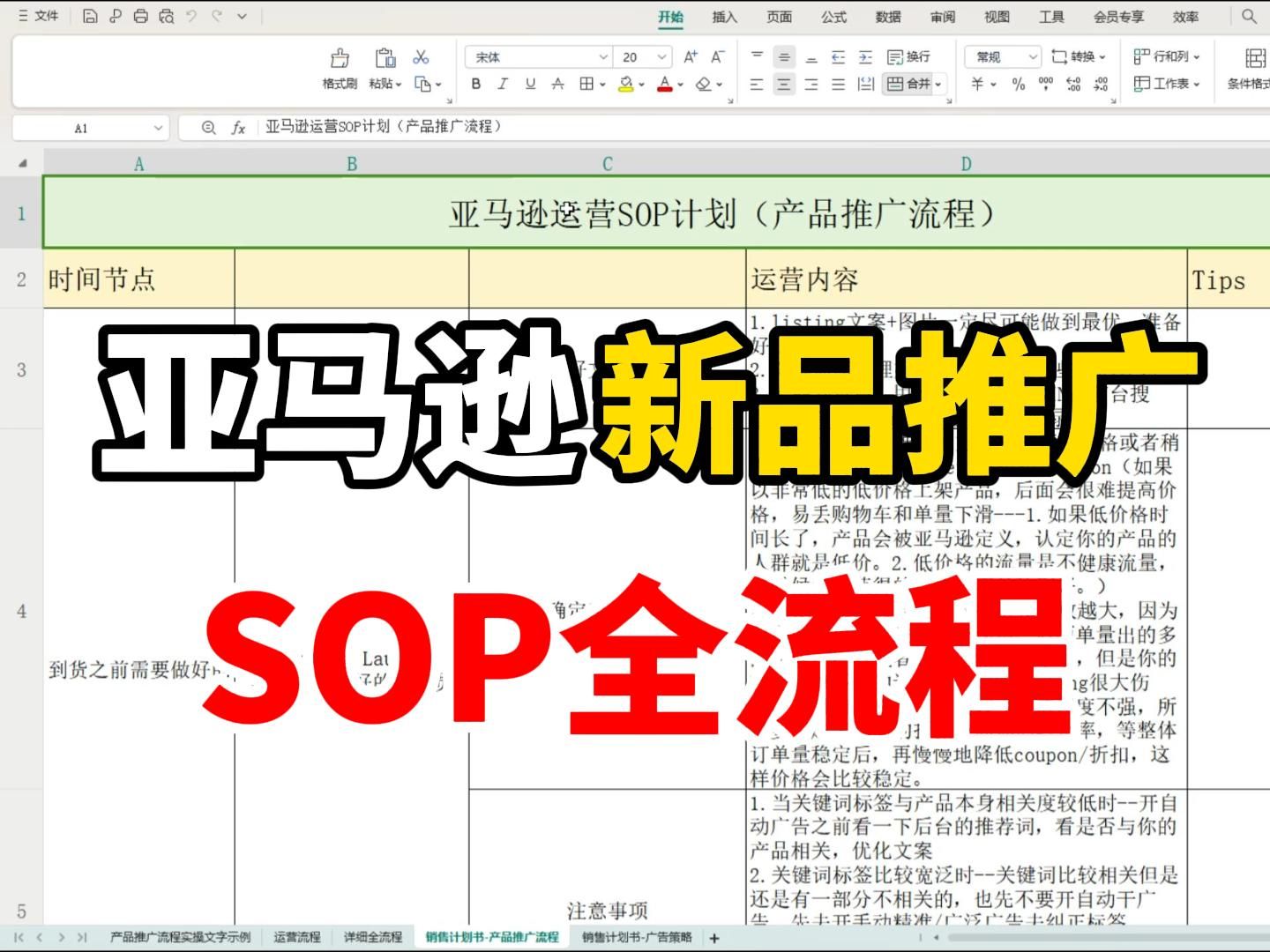Viewport: 1270px width, 952px height.
Task: Click Justify alignment icon
Action: pos(839,84)
